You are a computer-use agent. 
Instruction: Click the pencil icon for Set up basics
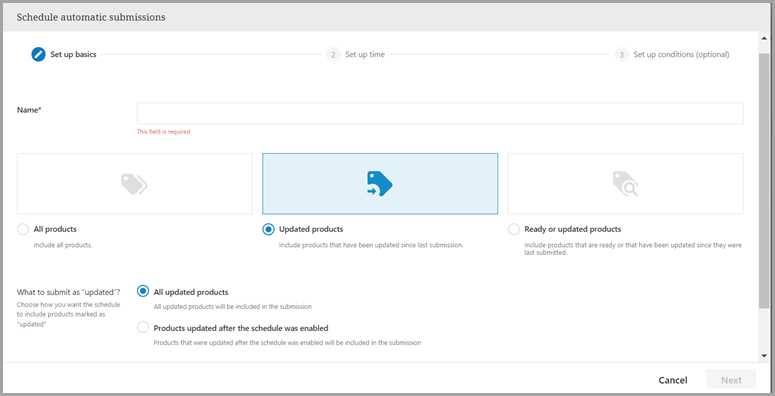[38, 54]
